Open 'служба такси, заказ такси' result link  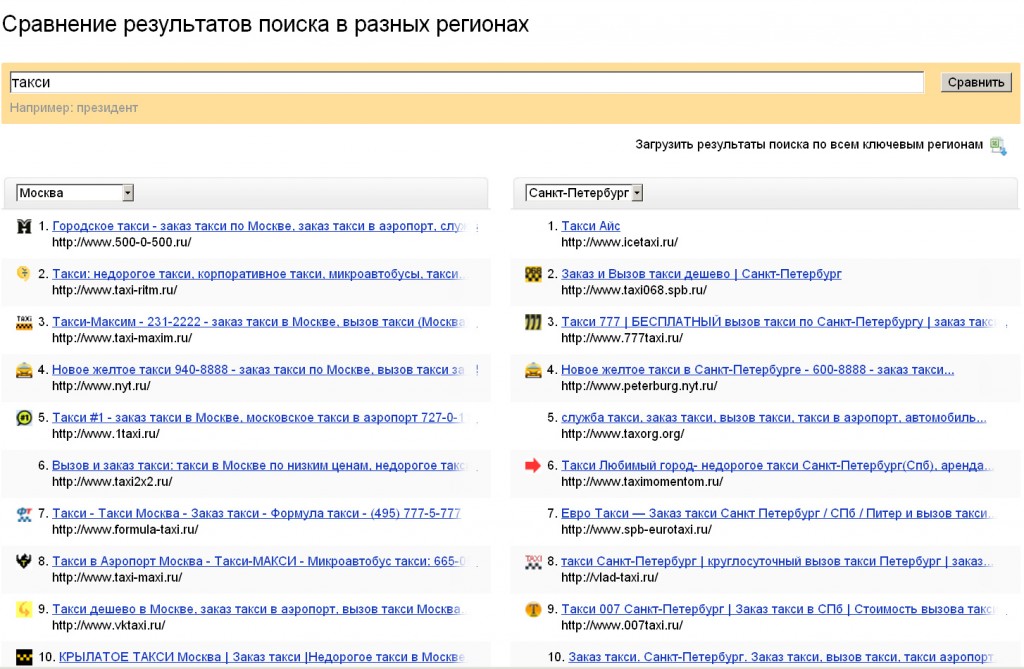point(774,417)
